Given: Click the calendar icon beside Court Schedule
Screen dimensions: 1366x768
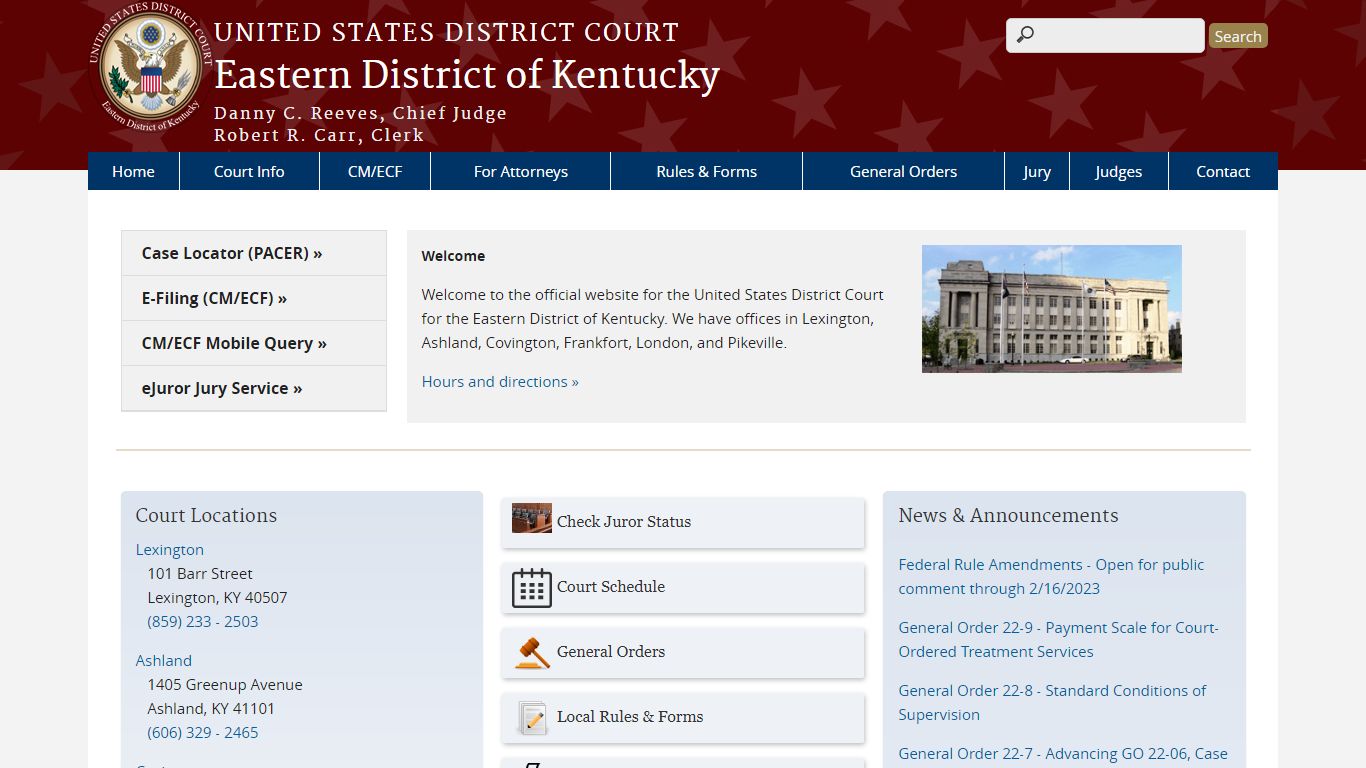Looking at the screenshot, I should [531, 587].
